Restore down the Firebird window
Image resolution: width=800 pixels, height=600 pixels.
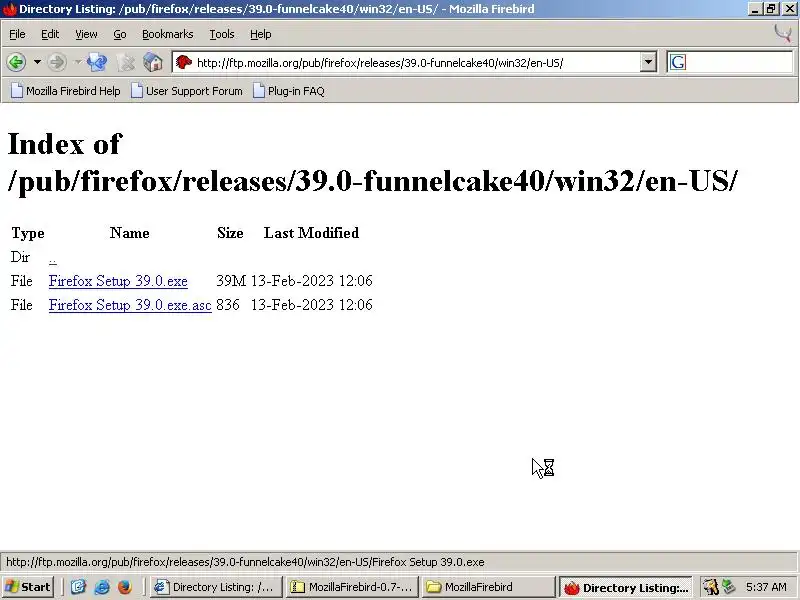(x=771, y=9)
